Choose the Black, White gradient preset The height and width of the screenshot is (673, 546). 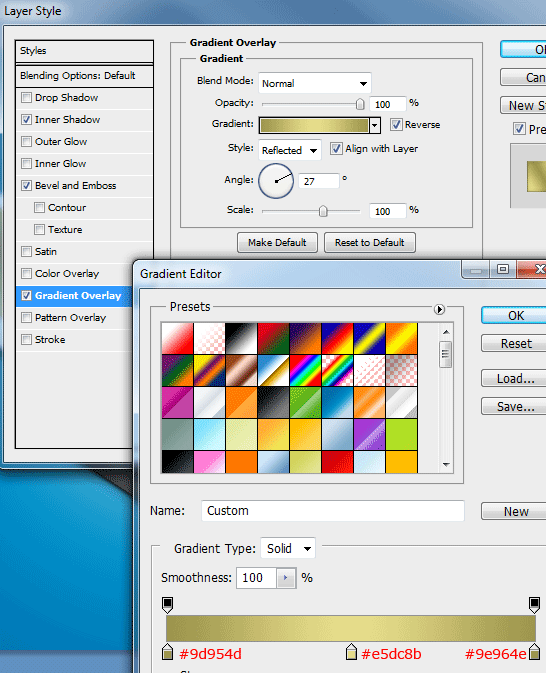(x=241, y=339)
